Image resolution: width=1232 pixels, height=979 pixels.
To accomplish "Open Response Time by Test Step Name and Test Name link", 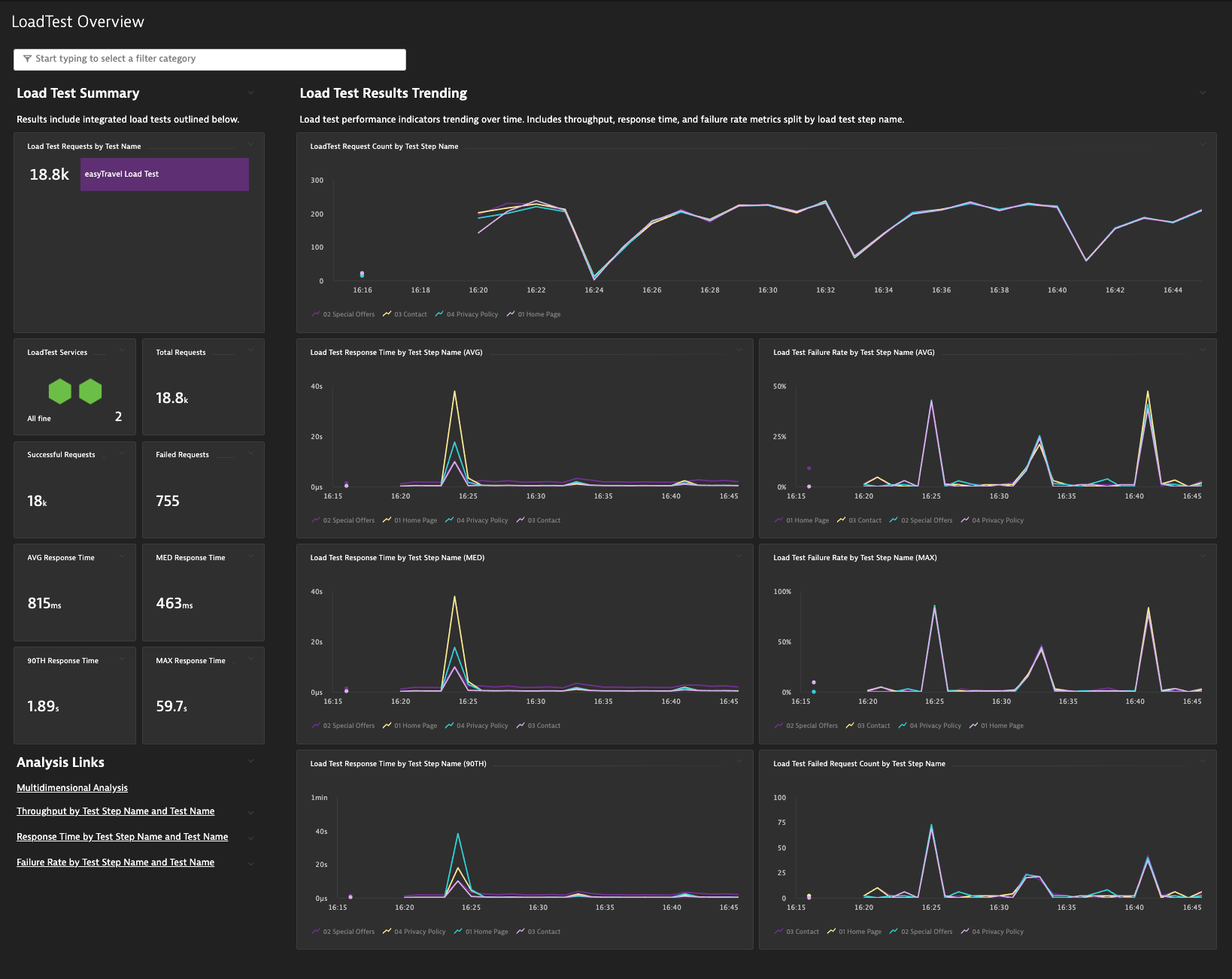I will tap(123, 837).
